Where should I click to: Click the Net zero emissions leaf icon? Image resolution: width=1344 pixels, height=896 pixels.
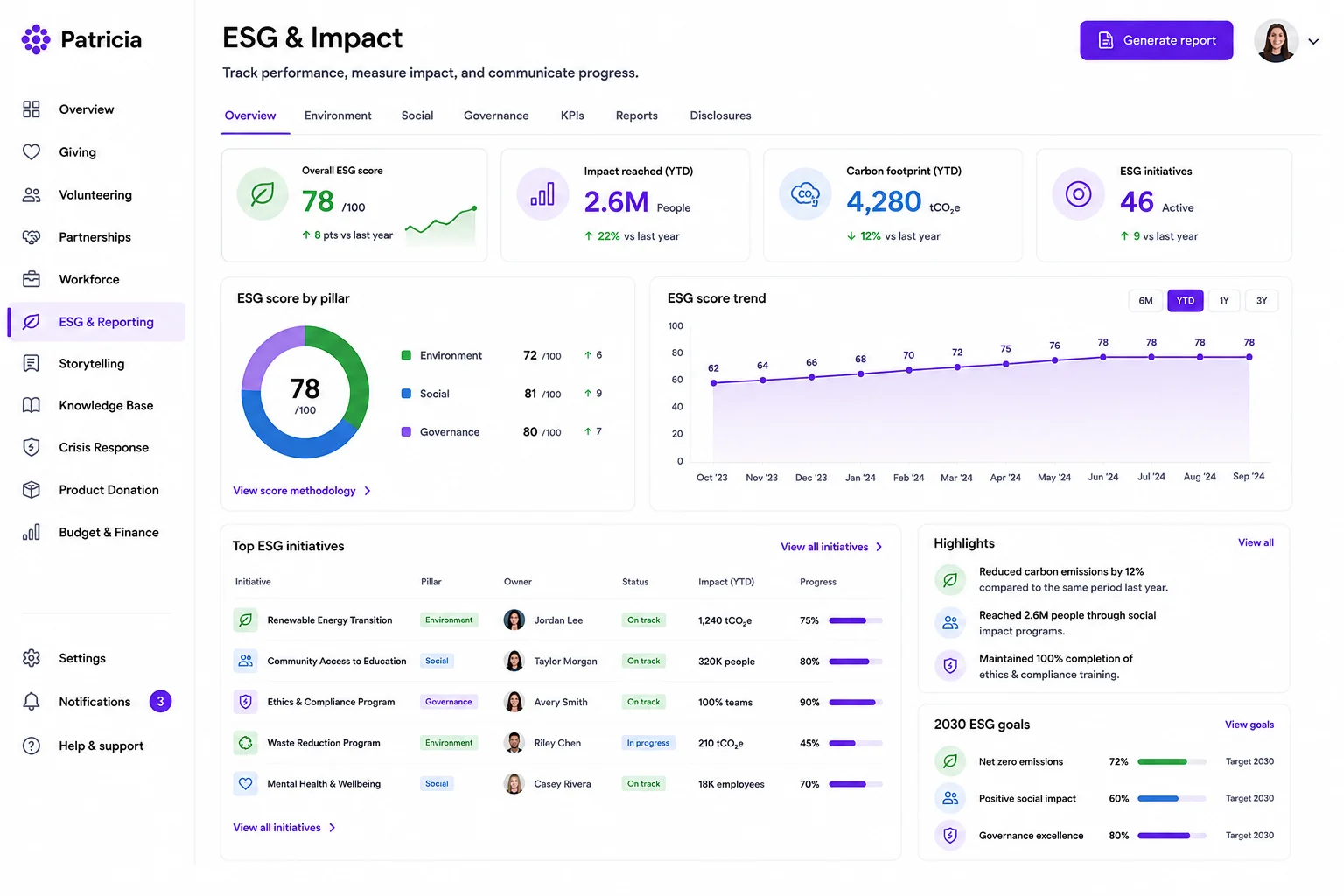click(x=950, y=761)
